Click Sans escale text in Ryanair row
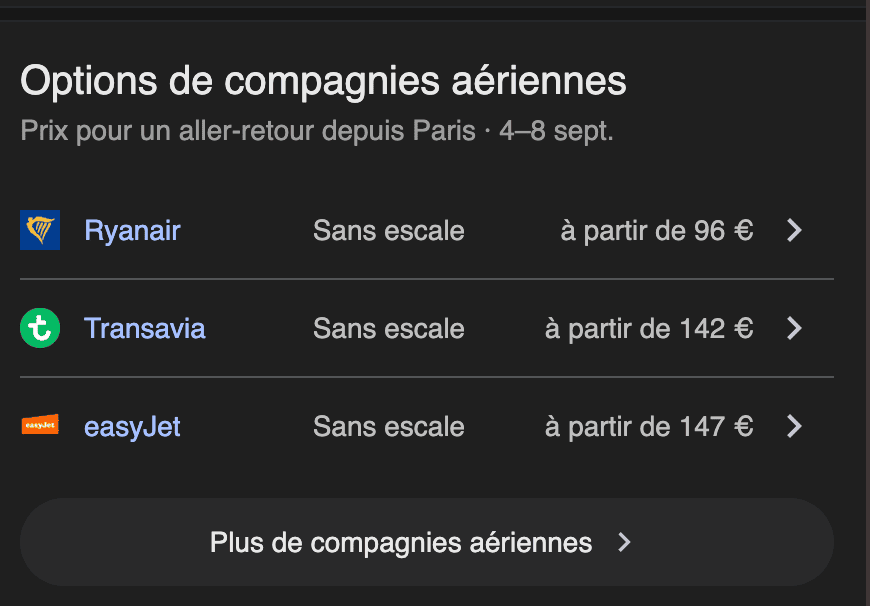Screen dimensions: 870x606 pyautogui.click(x=388, y=230)
